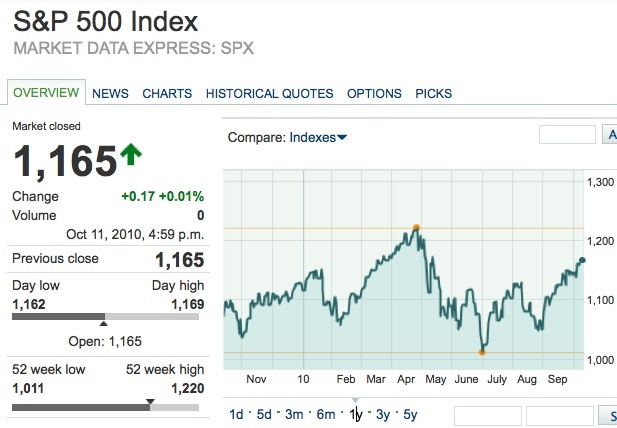This screenshot has height=428, width=617.
Task: Choose the 6m chart range
Action: (x=326, y=415)
